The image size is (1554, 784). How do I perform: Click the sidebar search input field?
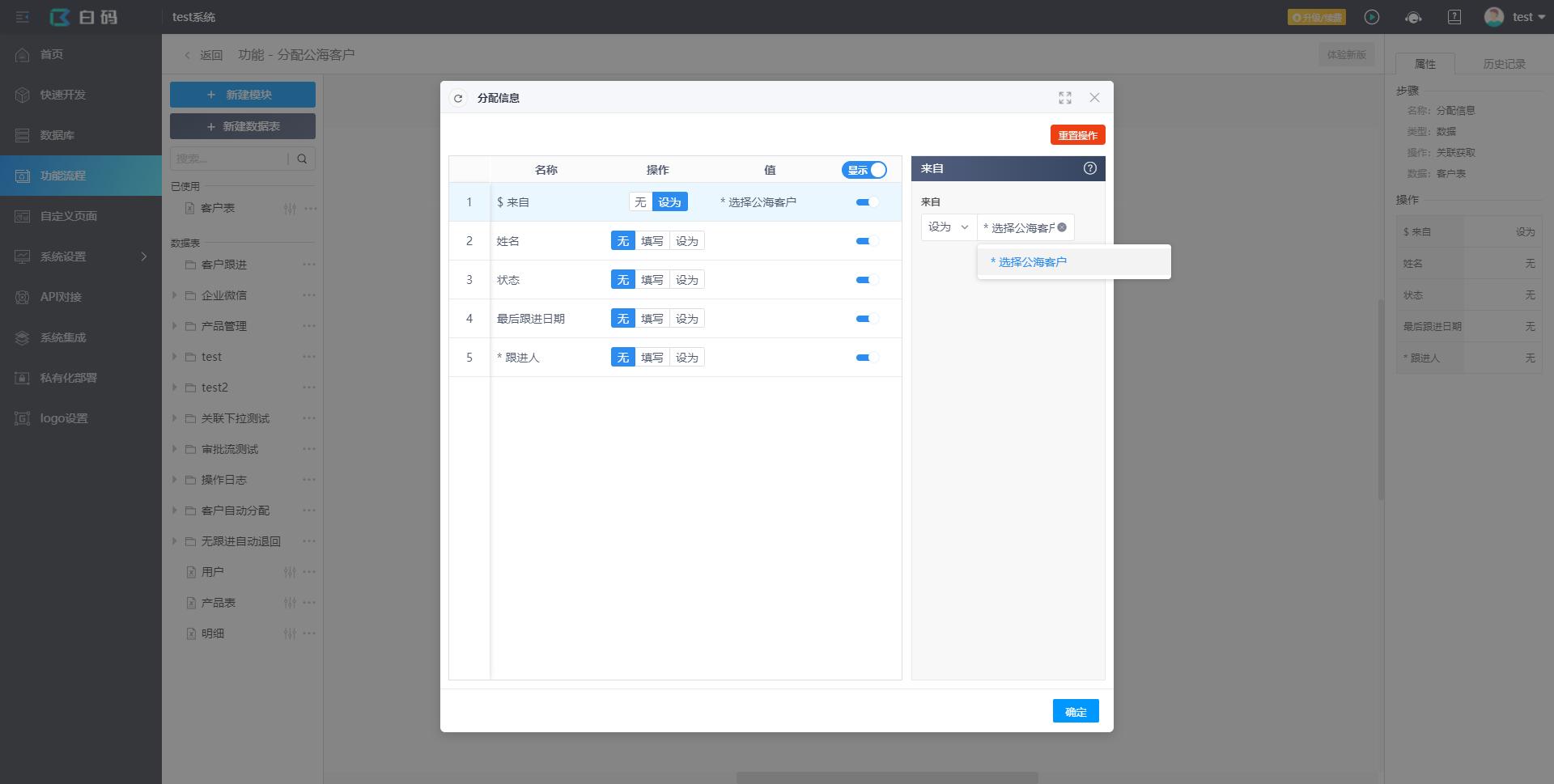[228, 159]
